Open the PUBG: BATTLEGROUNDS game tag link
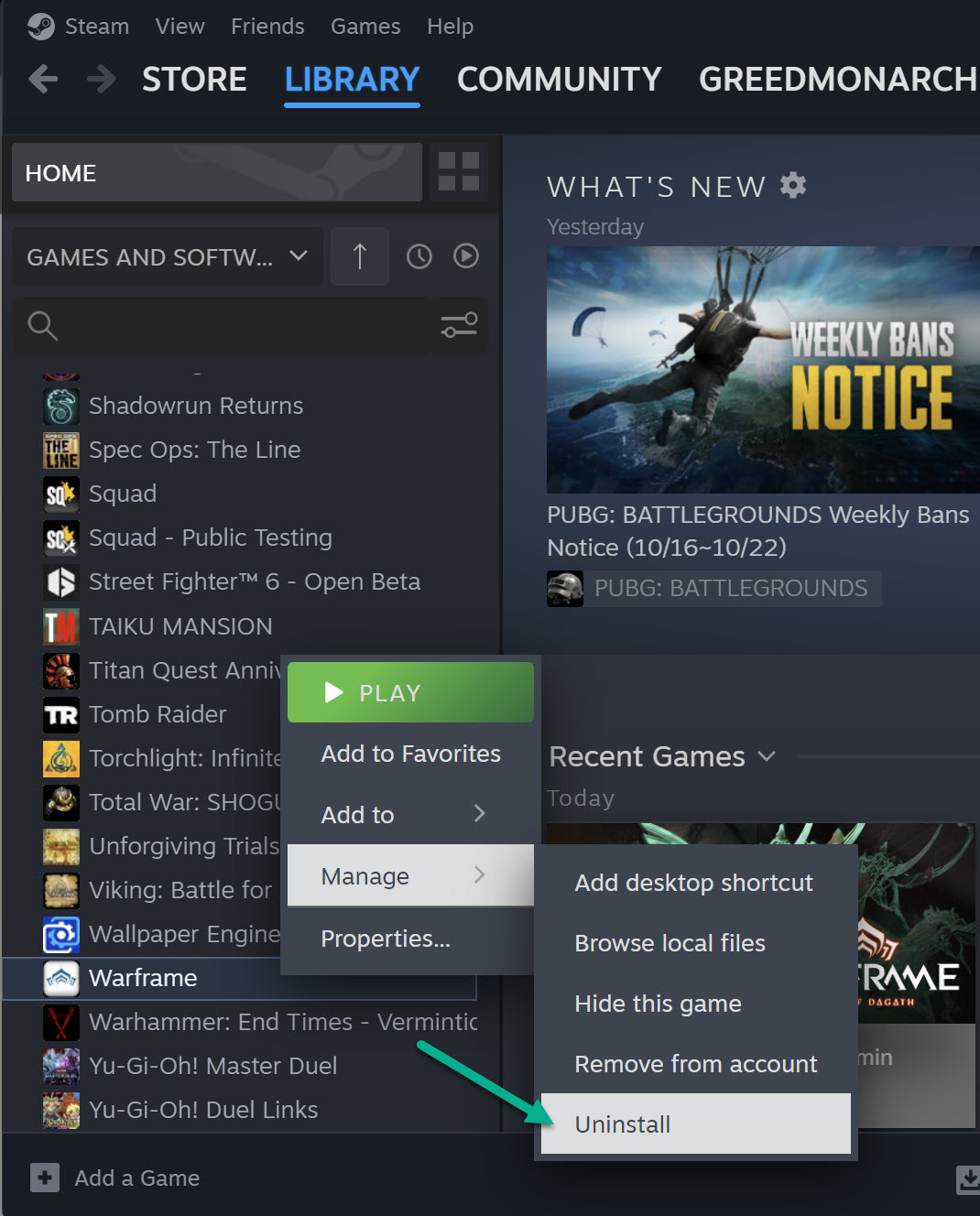 (x=714, y=588)
